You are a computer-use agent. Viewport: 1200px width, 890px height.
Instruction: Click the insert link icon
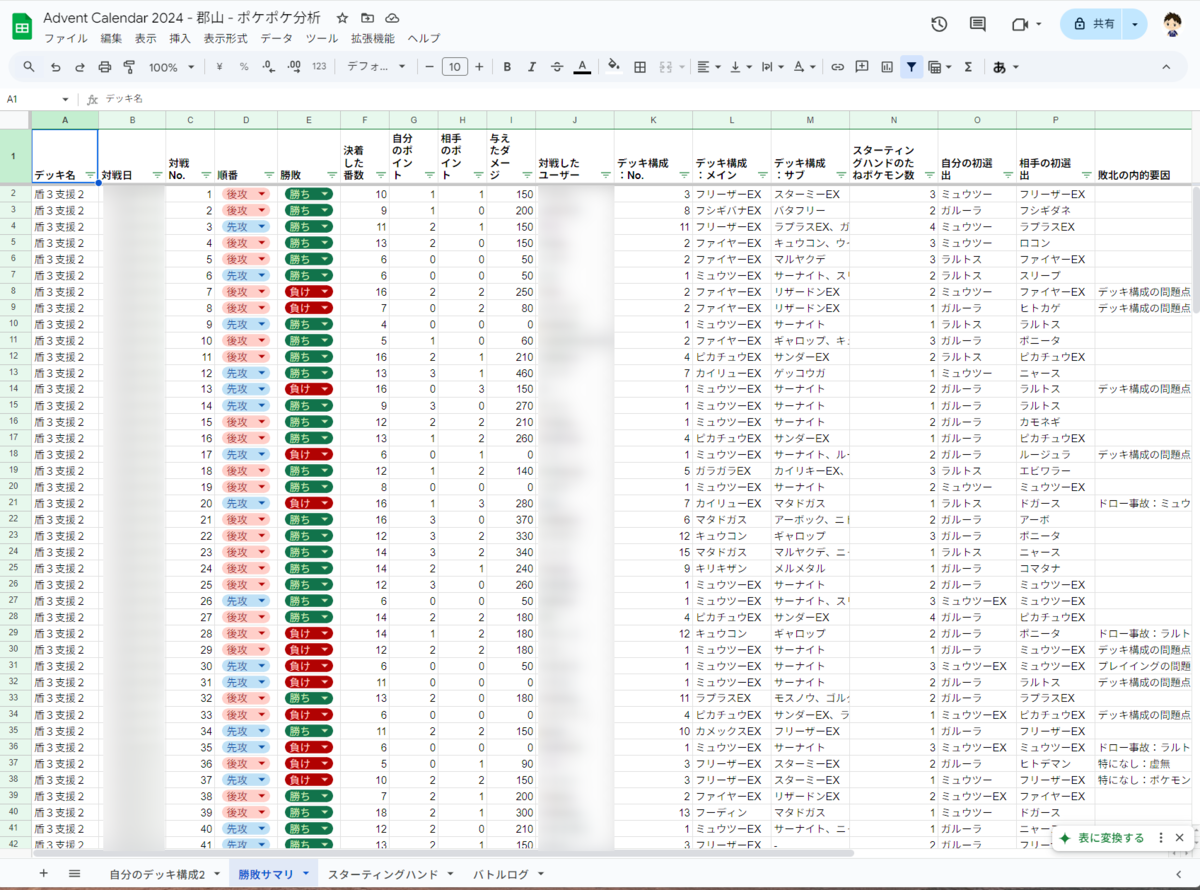click(x=837, y=67)
